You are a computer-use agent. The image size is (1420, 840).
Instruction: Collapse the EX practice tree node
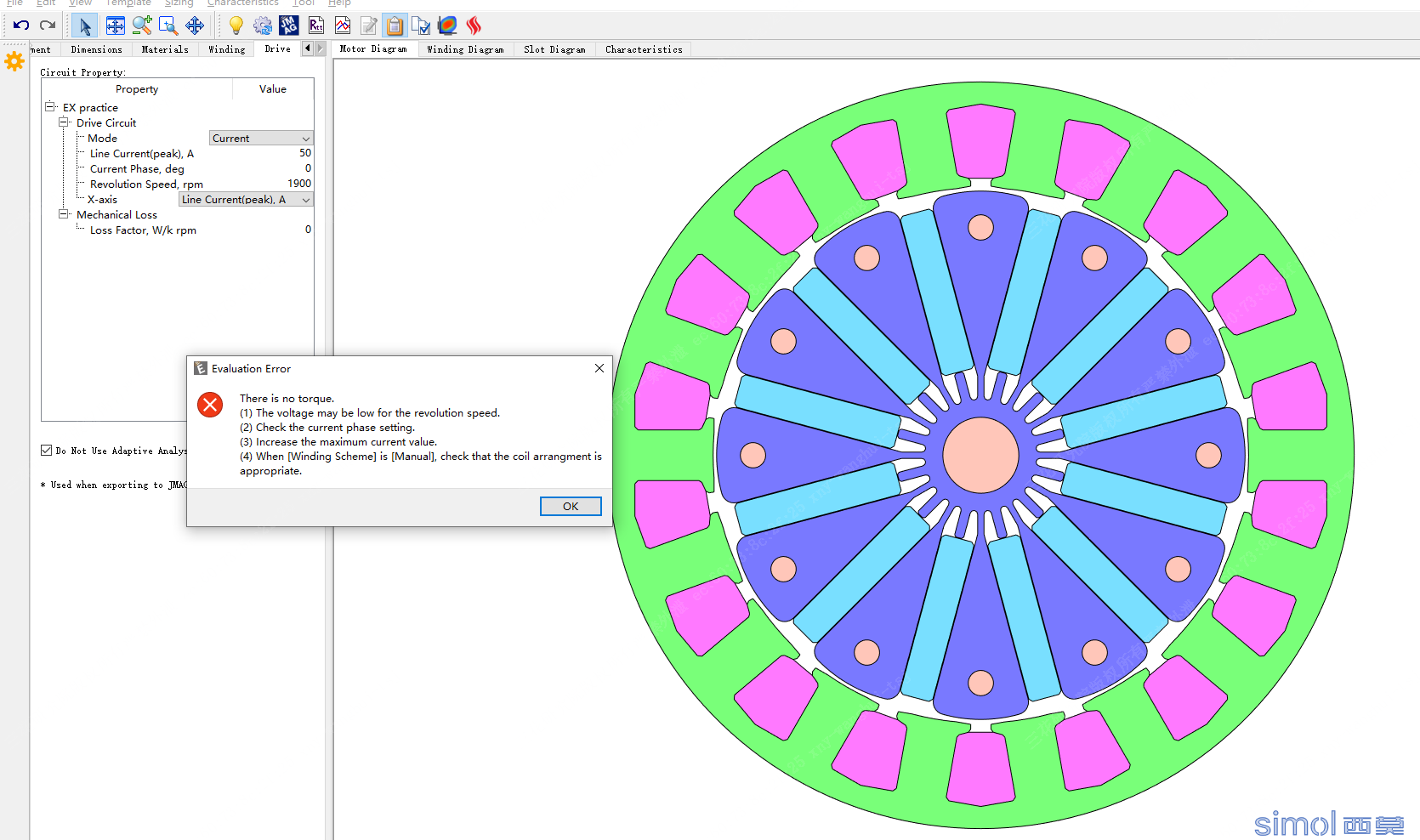50,107
